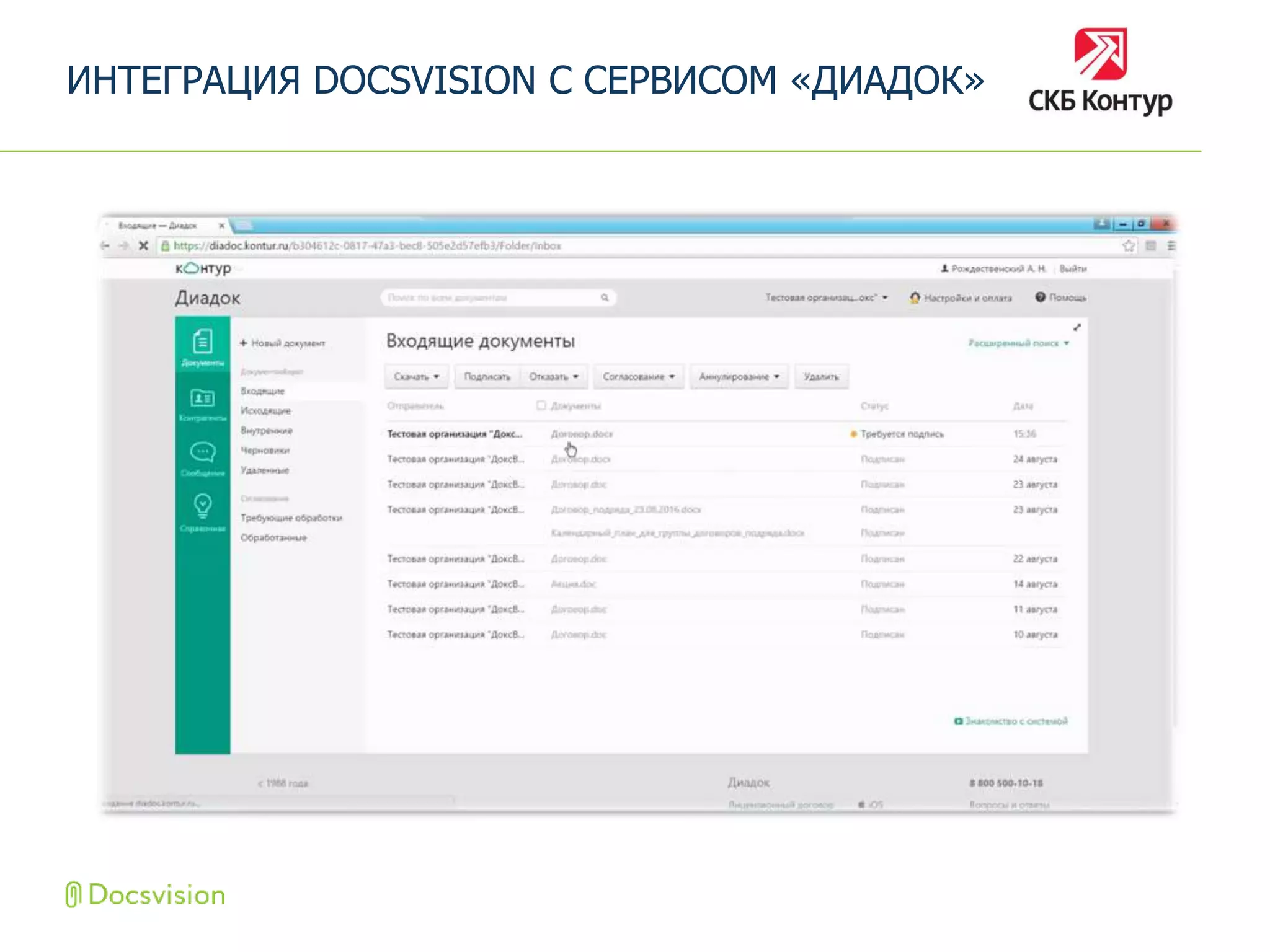The height and width of the screenshot is (952, 1270).
Task: Open Договор.docx dated 24 августа
Action: 581,459
